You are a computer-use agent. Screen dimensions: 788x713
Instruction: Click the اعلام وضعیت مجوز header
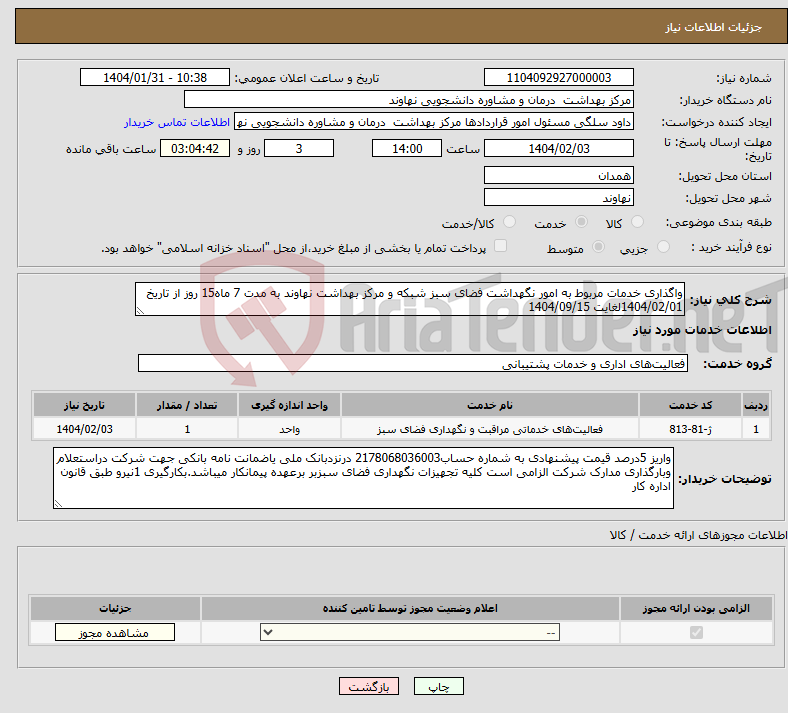point(410,608)
